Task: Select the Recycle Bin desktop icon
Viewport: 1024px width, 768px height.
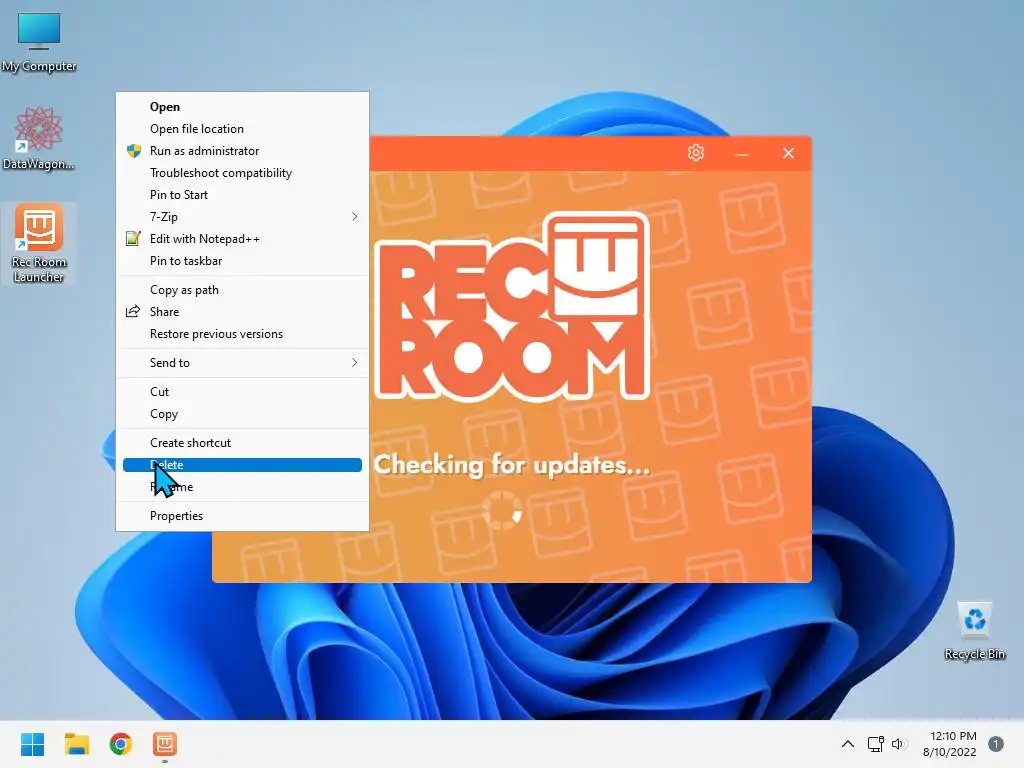Action: [x=974, y=630]
